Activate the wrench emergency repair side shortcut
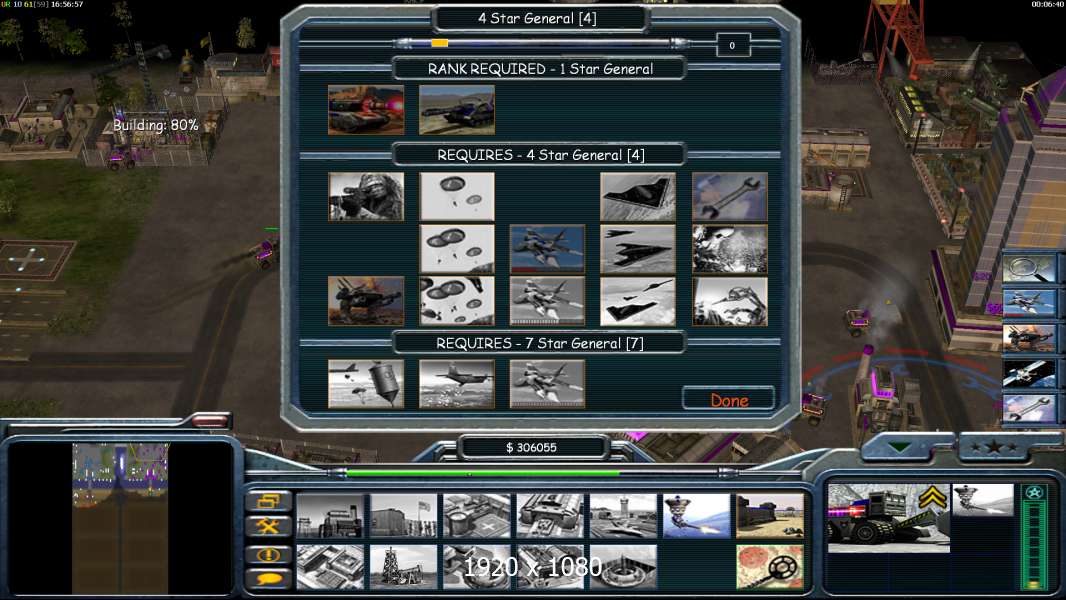 click(x=1029, y=409)
